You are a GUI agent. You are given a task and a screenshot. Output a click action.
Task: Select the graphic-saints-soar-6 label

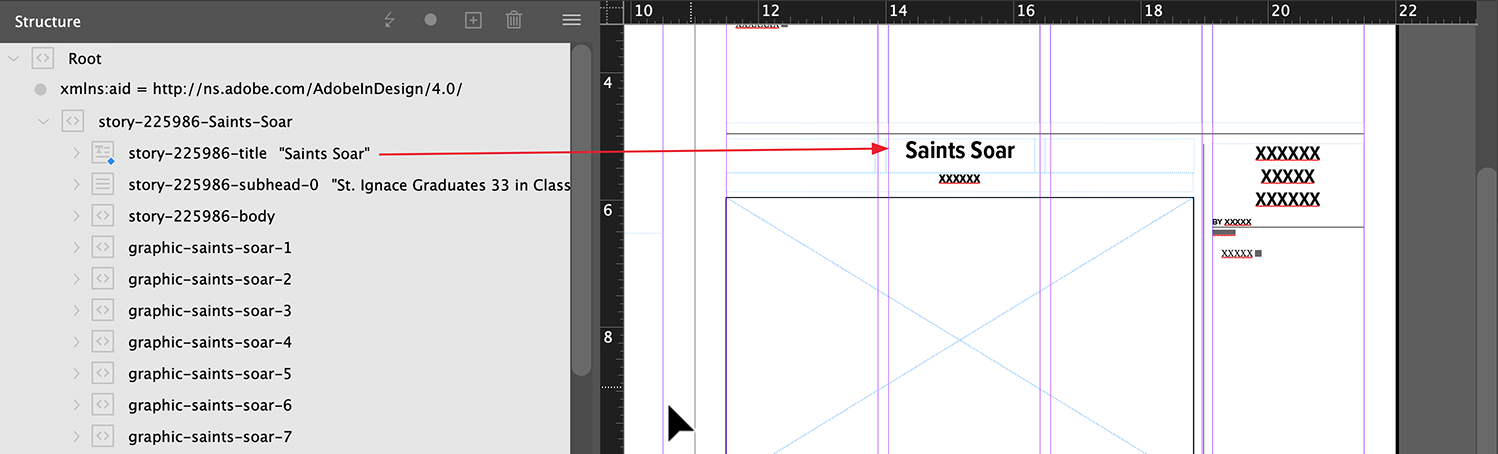(x=210, y=405)
